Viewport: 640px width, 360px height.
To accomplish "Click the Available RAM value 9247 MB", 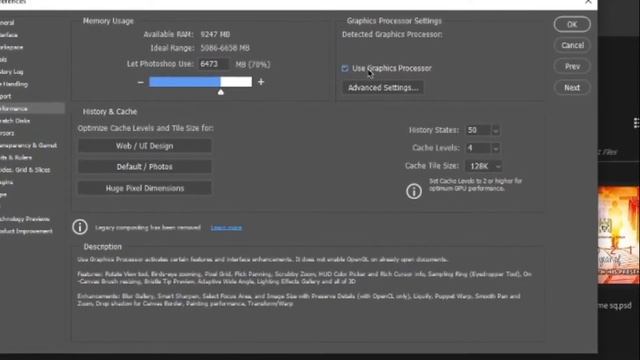I will [x=215, y=35].
